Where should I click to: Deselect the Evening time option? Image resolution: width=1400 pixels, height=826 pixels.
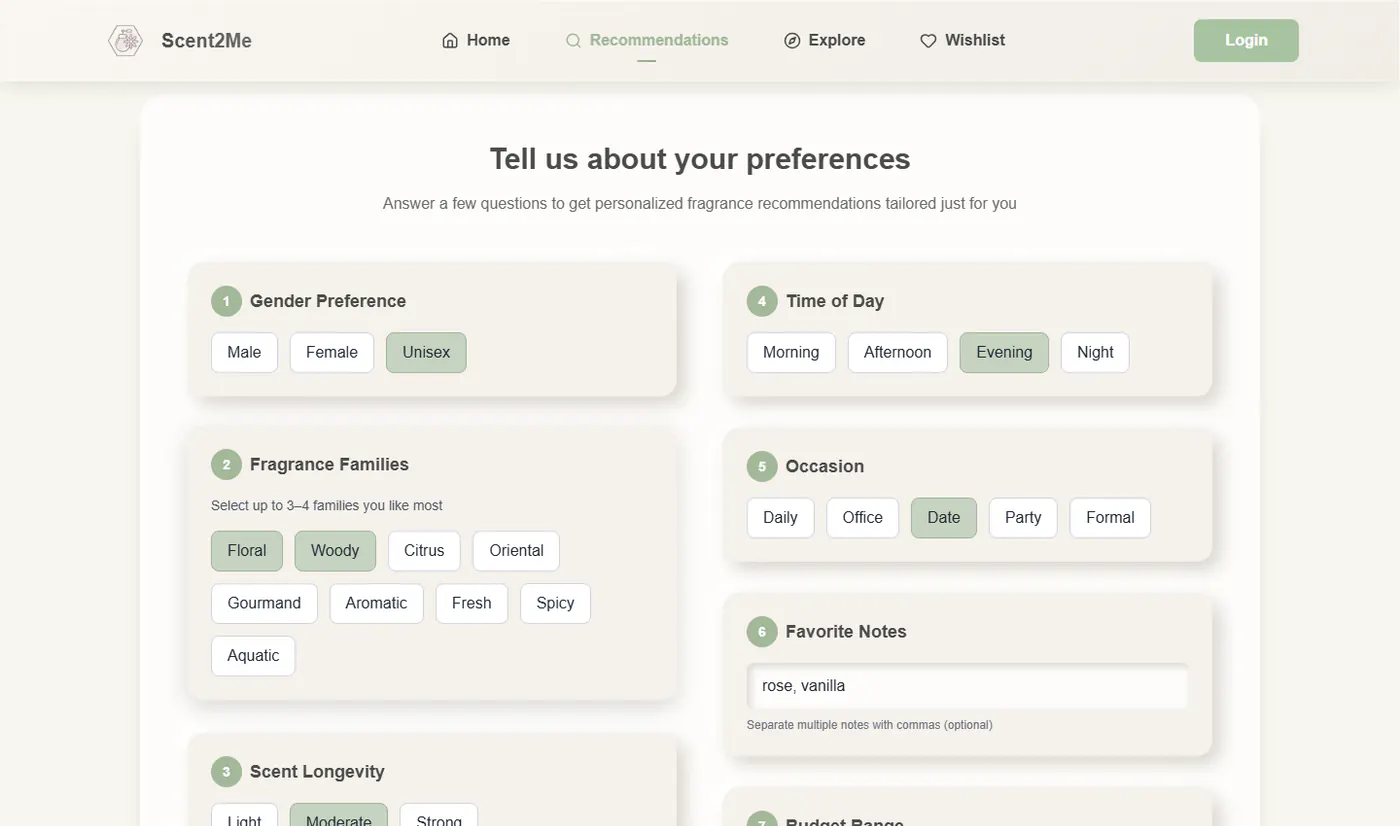[x=1004, y=352]
